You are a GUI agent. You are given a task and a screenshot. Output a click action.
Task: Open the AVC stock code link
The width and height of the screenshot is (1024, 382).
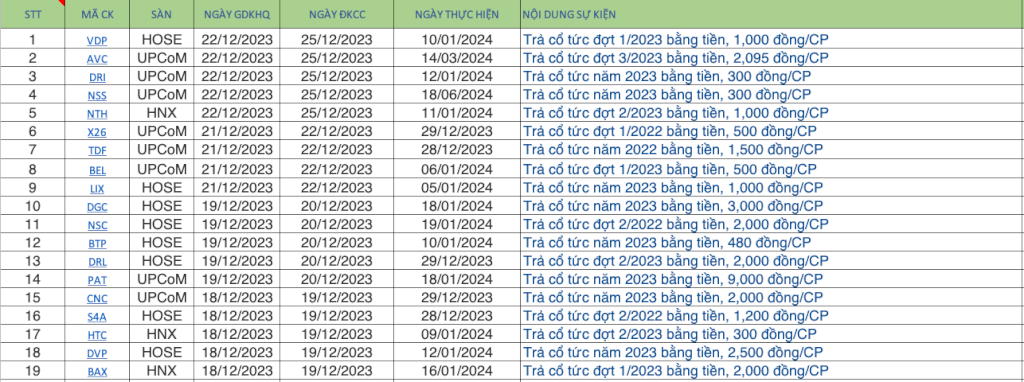[x=97, y=59]
